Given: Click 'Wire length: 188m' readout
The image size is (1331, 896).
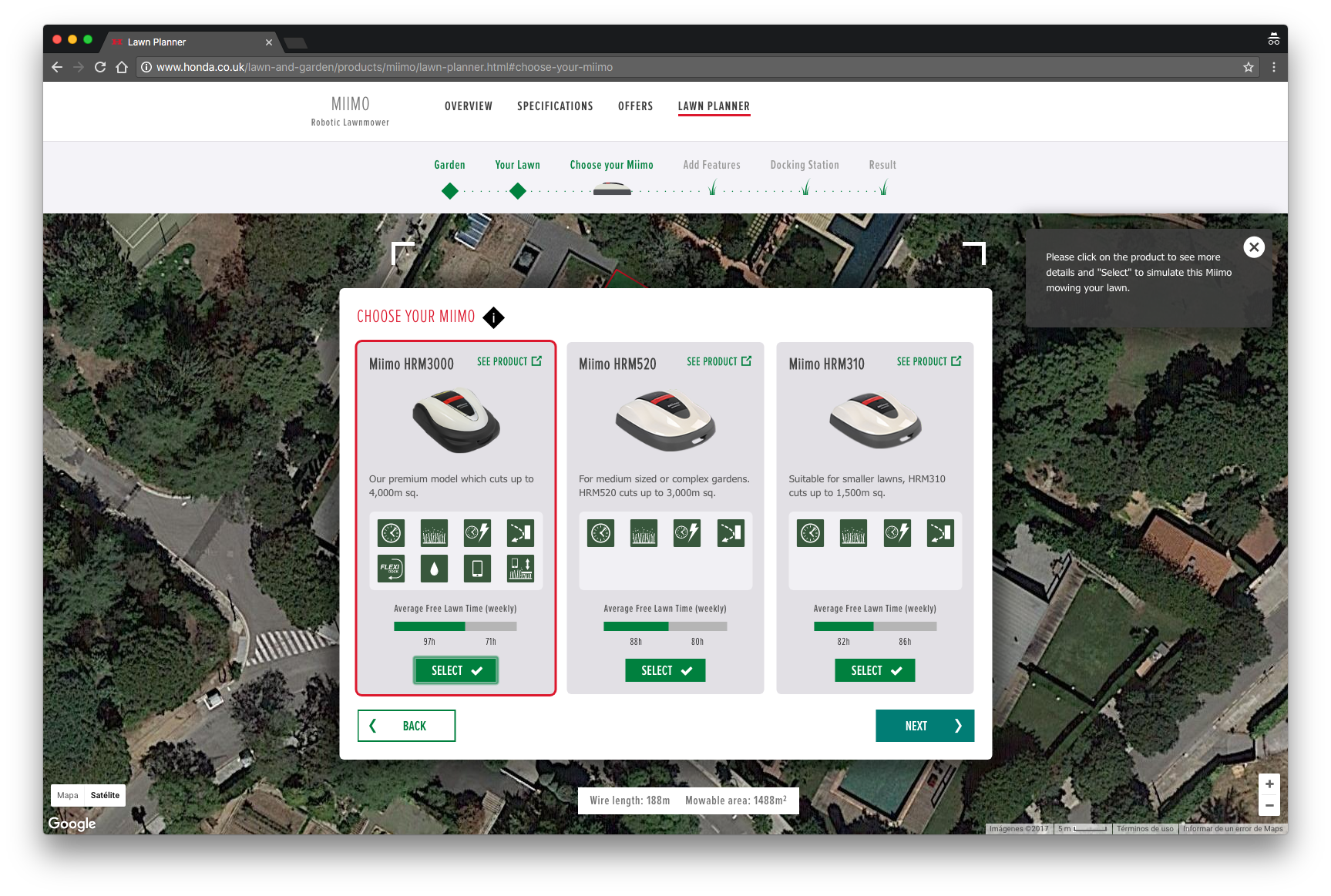Looking at the screenshot, I should [630, 800].
